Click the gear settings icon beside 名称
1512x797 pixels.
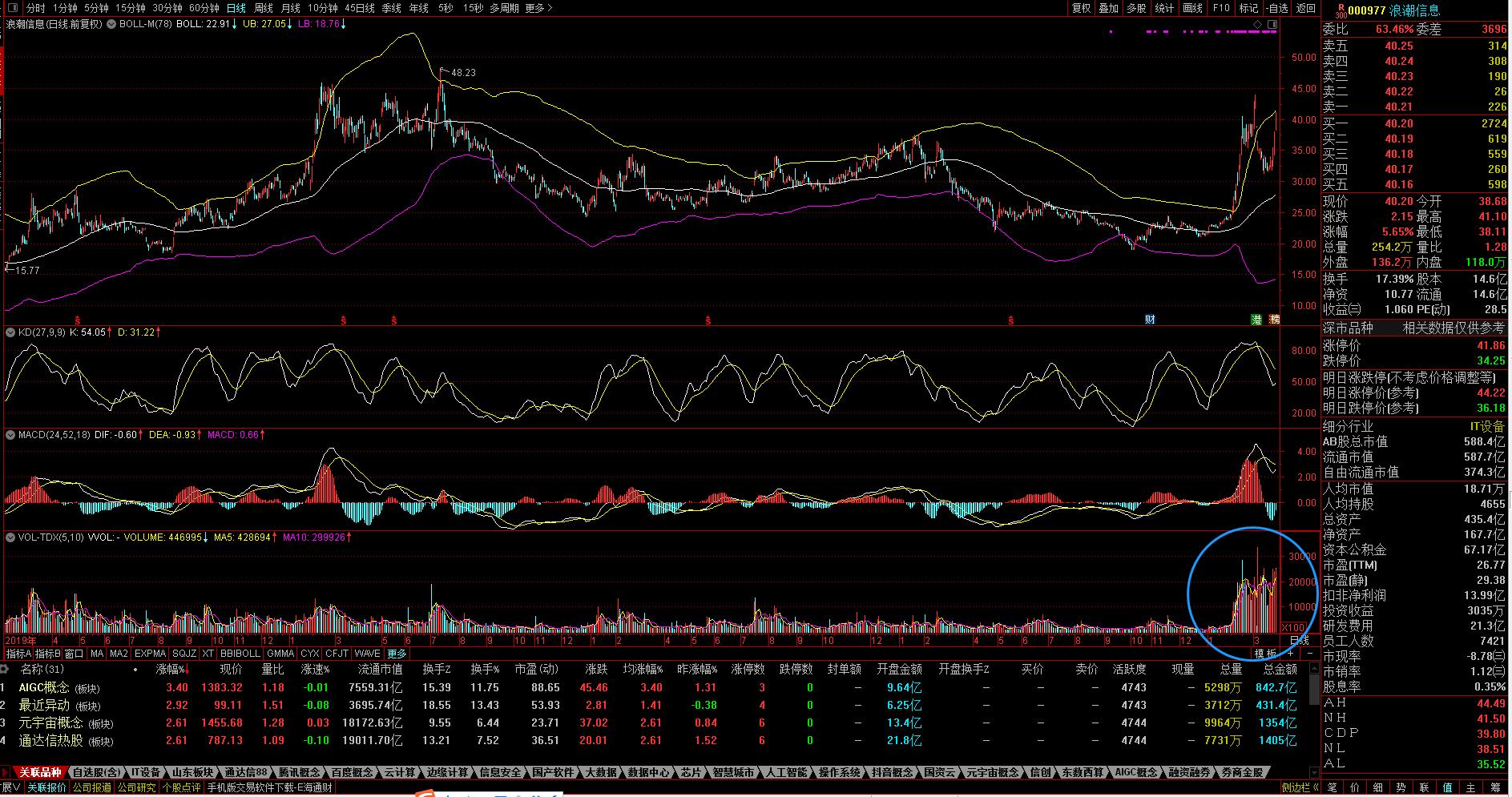[135, 670]
